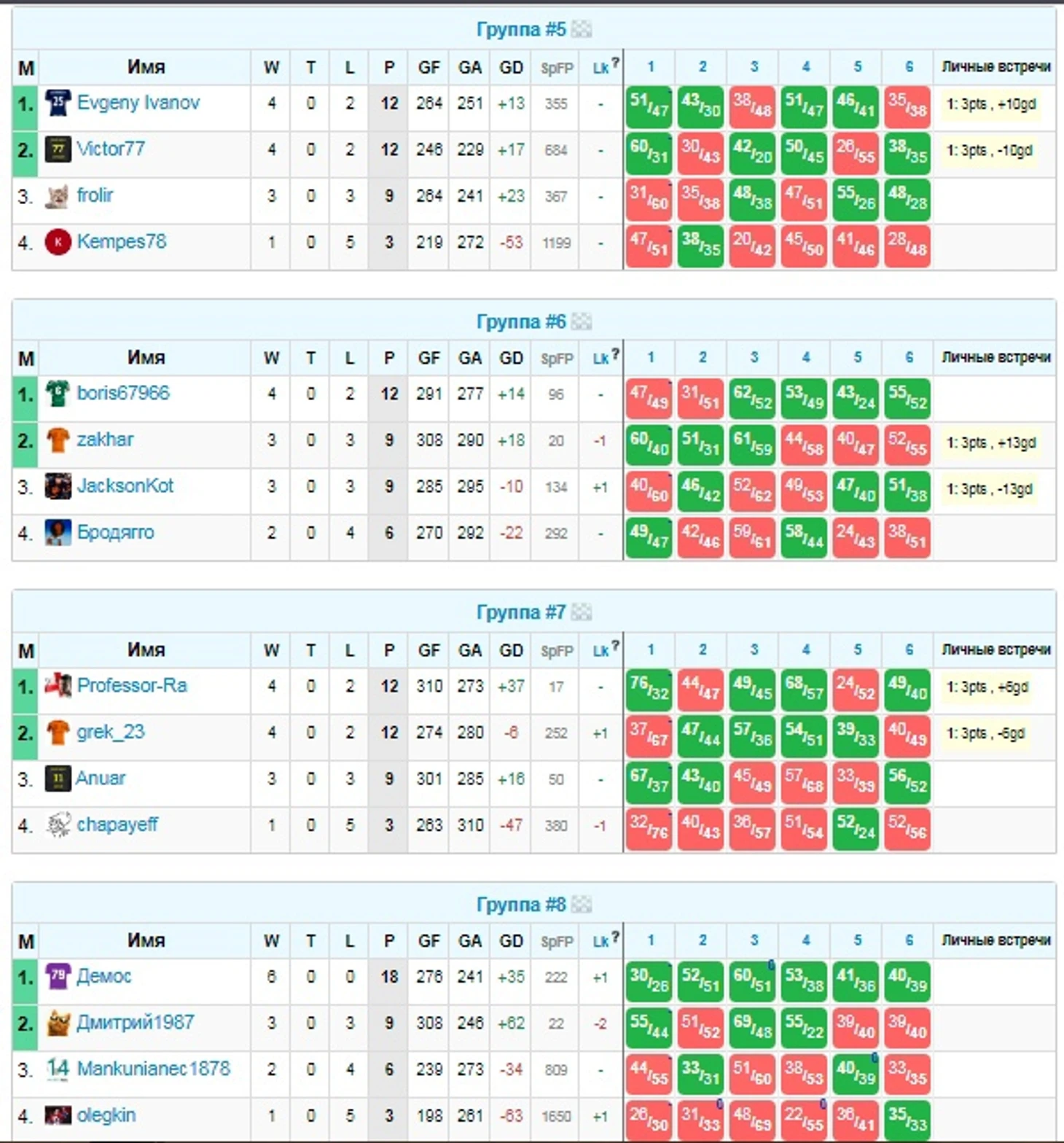This screenshot has height=1143, width=1064.
Task: Click Evgeny Ivanov's jersey avatar icon
Action: pos(58,104)
